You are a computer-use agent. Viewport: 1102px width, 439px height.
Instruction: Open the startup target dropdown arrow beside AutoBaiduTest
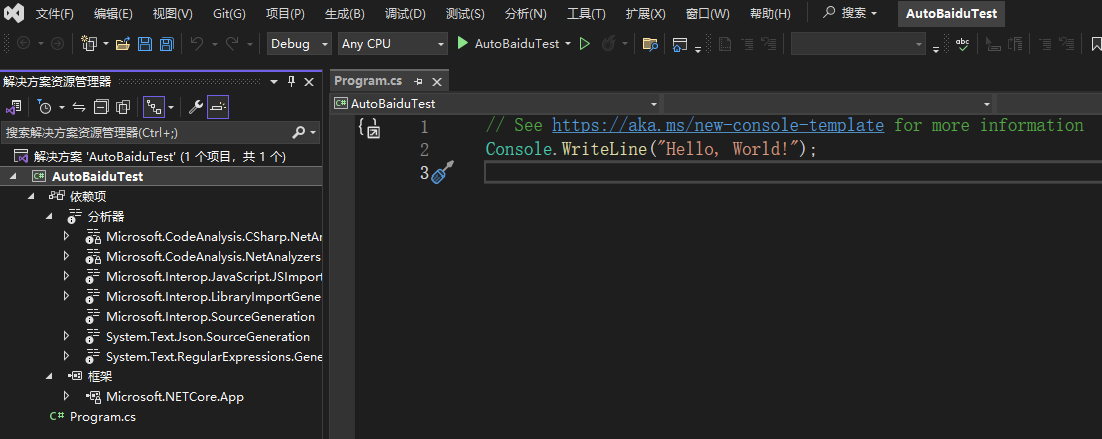point(568,44)
